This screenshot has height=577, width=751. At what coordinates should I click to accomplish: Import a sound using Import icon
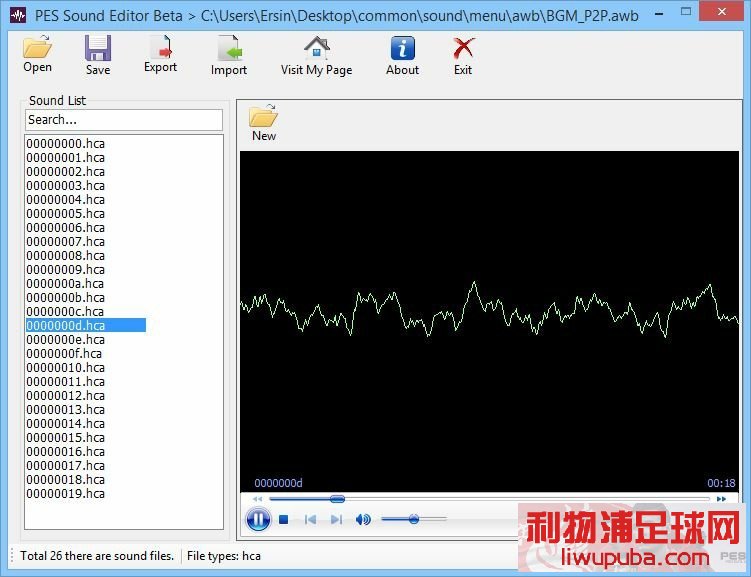(229, 48)
